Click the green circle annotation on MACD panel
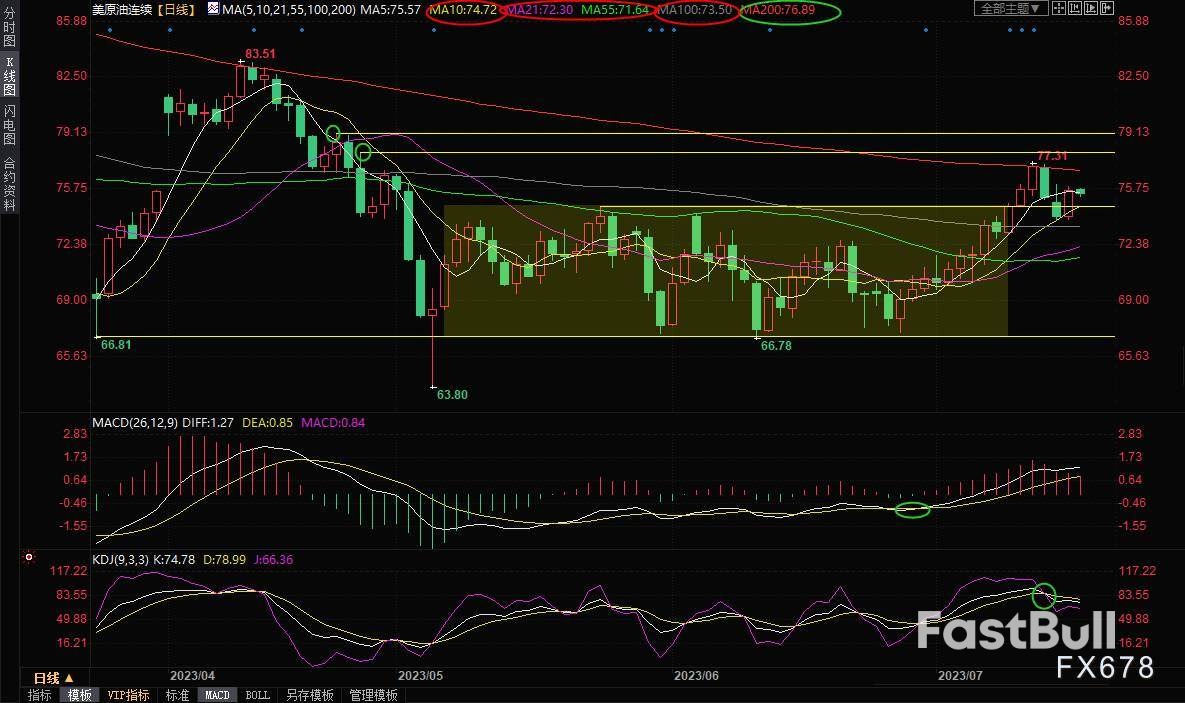 click(x=912, y=510)
